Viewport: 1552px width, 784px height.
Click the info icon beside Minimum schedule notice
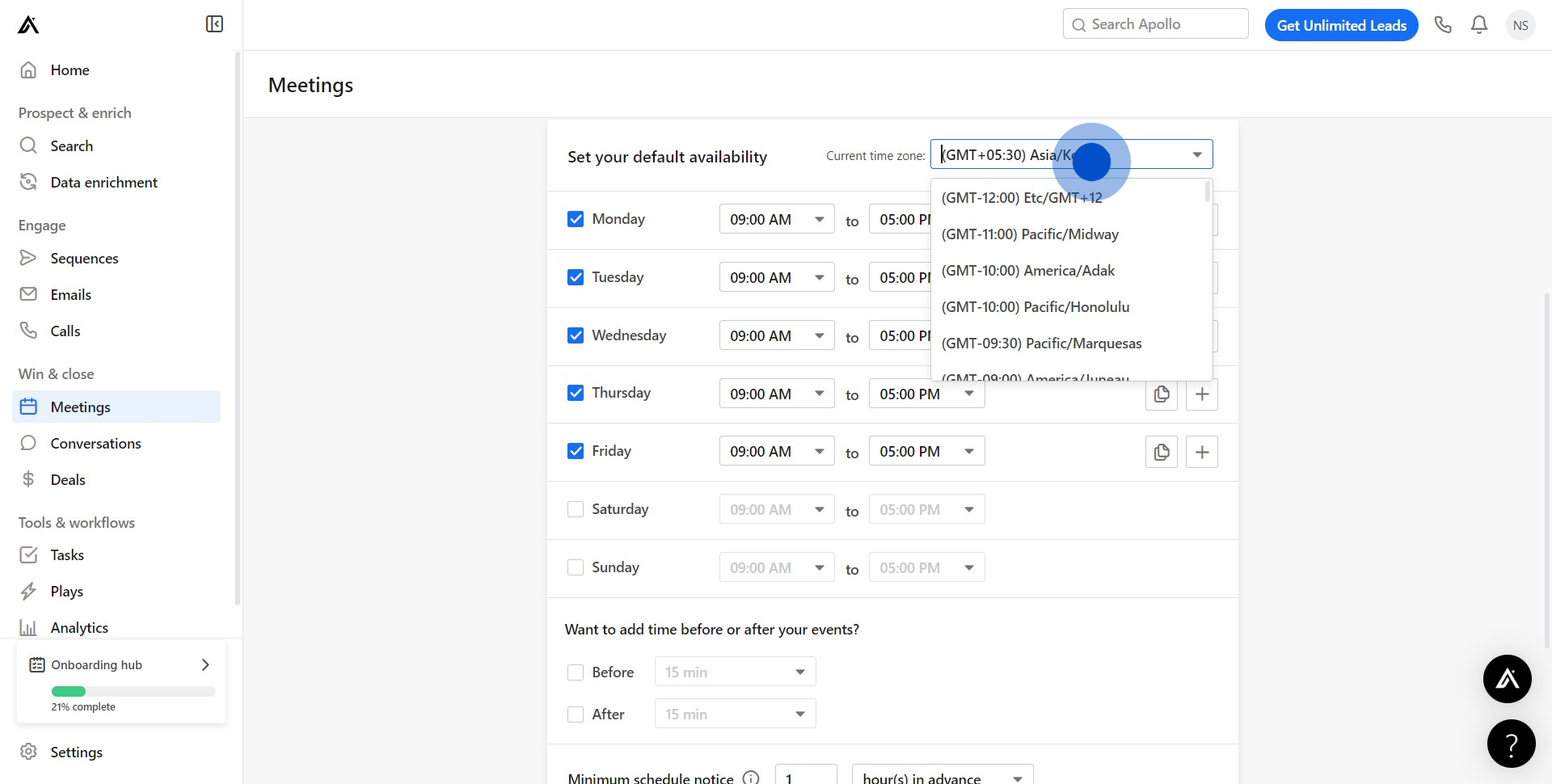751,778
